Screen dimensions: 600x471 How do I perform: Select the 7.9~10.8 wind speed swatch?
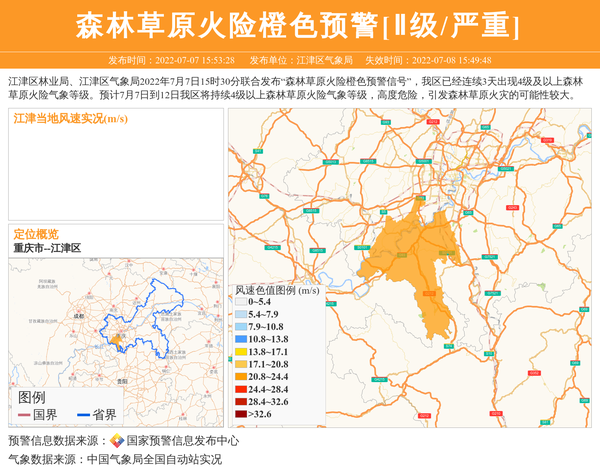(x=241, y=327)
